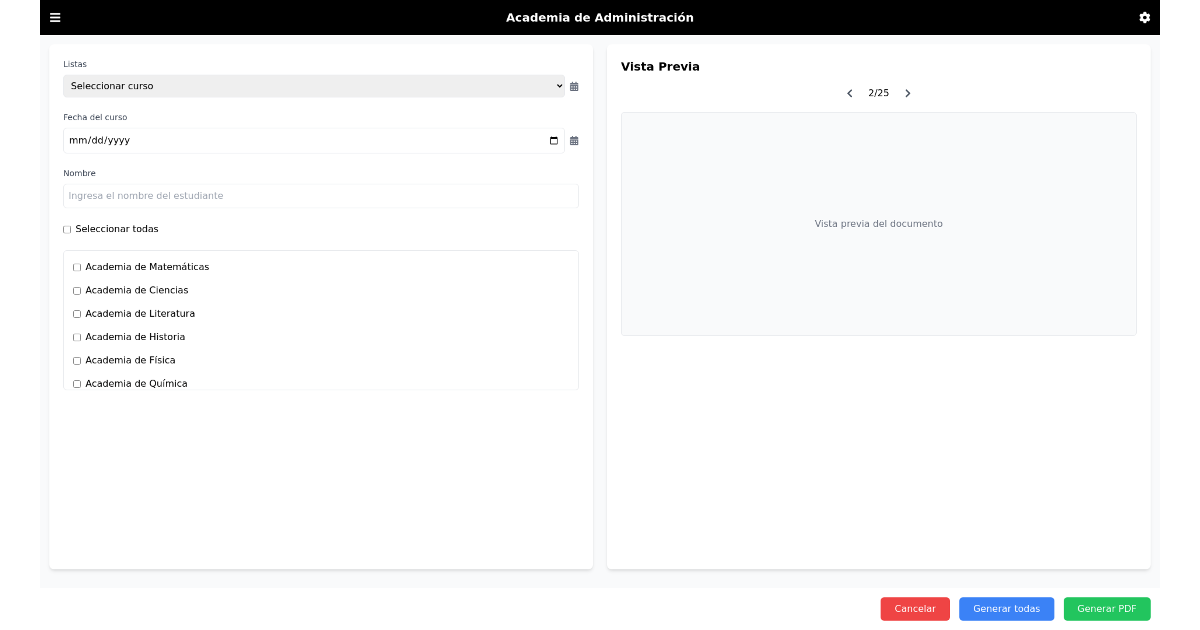Image resolution: width=1200 pixels, height=630 pixels.
Task: Click the date picker icon inside the date input
Action: (553, 141)
